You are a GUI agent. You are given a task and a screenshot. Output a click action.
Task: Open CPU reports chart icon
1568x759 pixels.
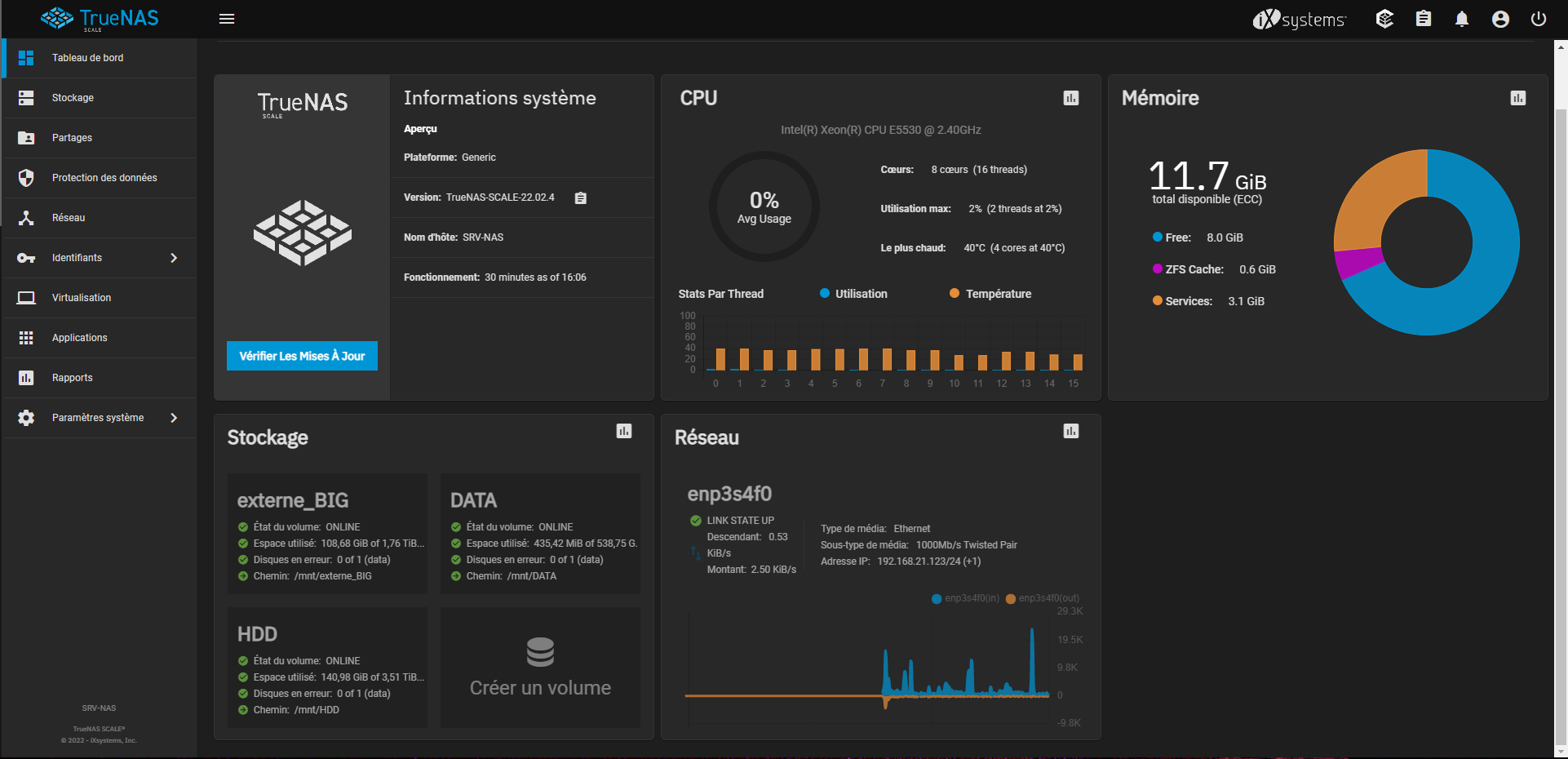click(1071, 98)
